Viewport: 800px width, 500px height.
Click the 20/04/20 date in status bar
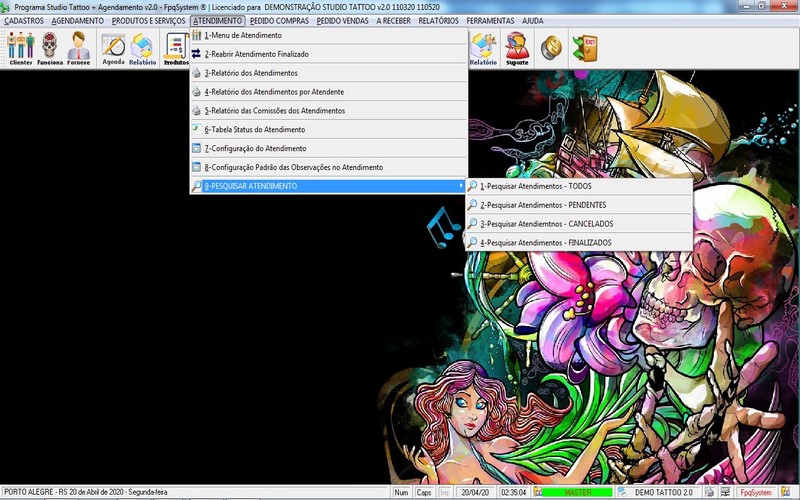(x=474, y=492)
